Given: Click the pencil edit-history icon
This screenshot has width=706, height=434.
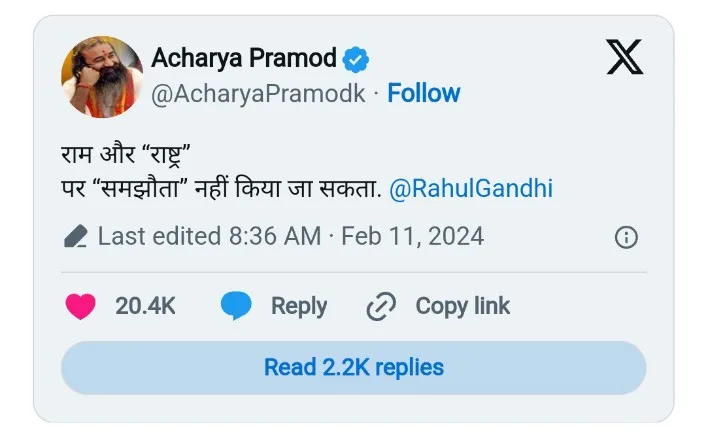Looking at the screenshot, I should [75, 237].
